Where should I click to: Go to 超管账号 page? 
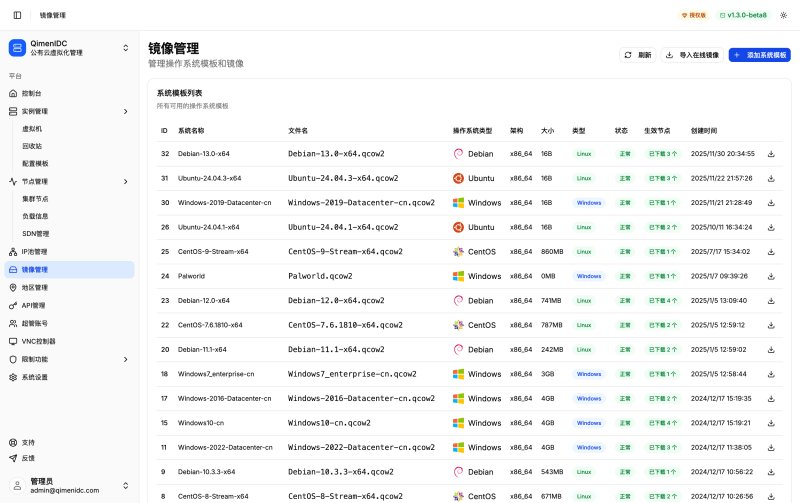point(69,323)
